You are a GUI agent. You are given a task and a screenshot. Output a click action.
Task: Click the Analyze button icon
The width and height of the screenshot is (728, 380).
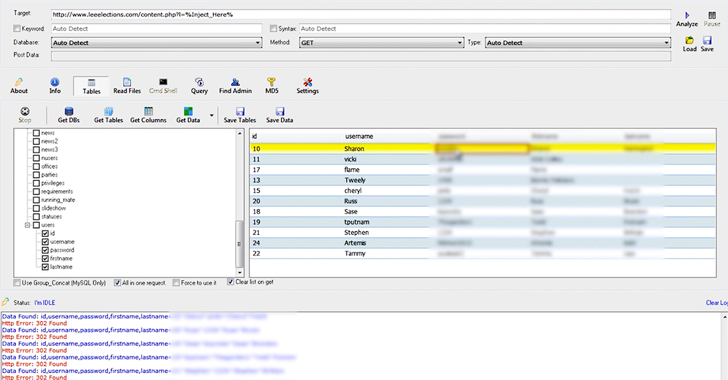tap(687, 15)
